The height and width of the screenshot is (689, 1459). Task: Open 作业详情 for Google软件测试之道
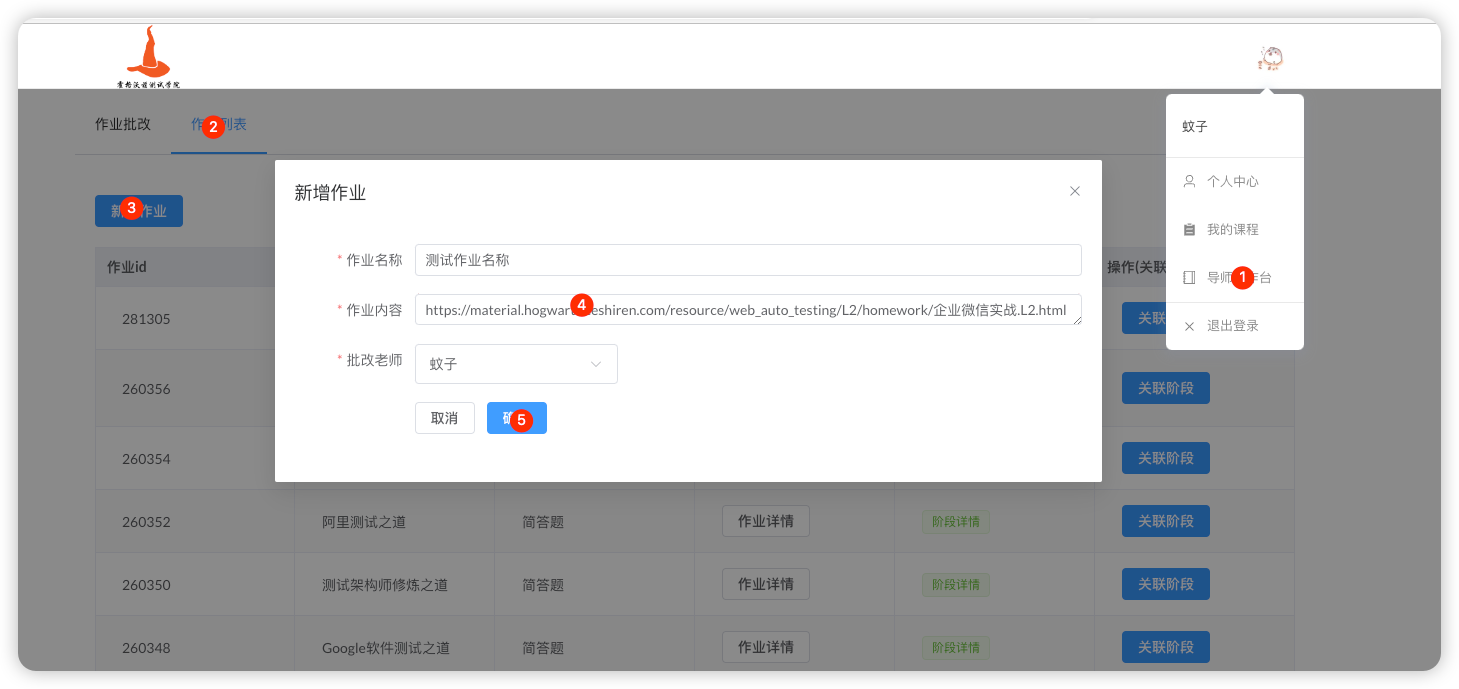765,647
